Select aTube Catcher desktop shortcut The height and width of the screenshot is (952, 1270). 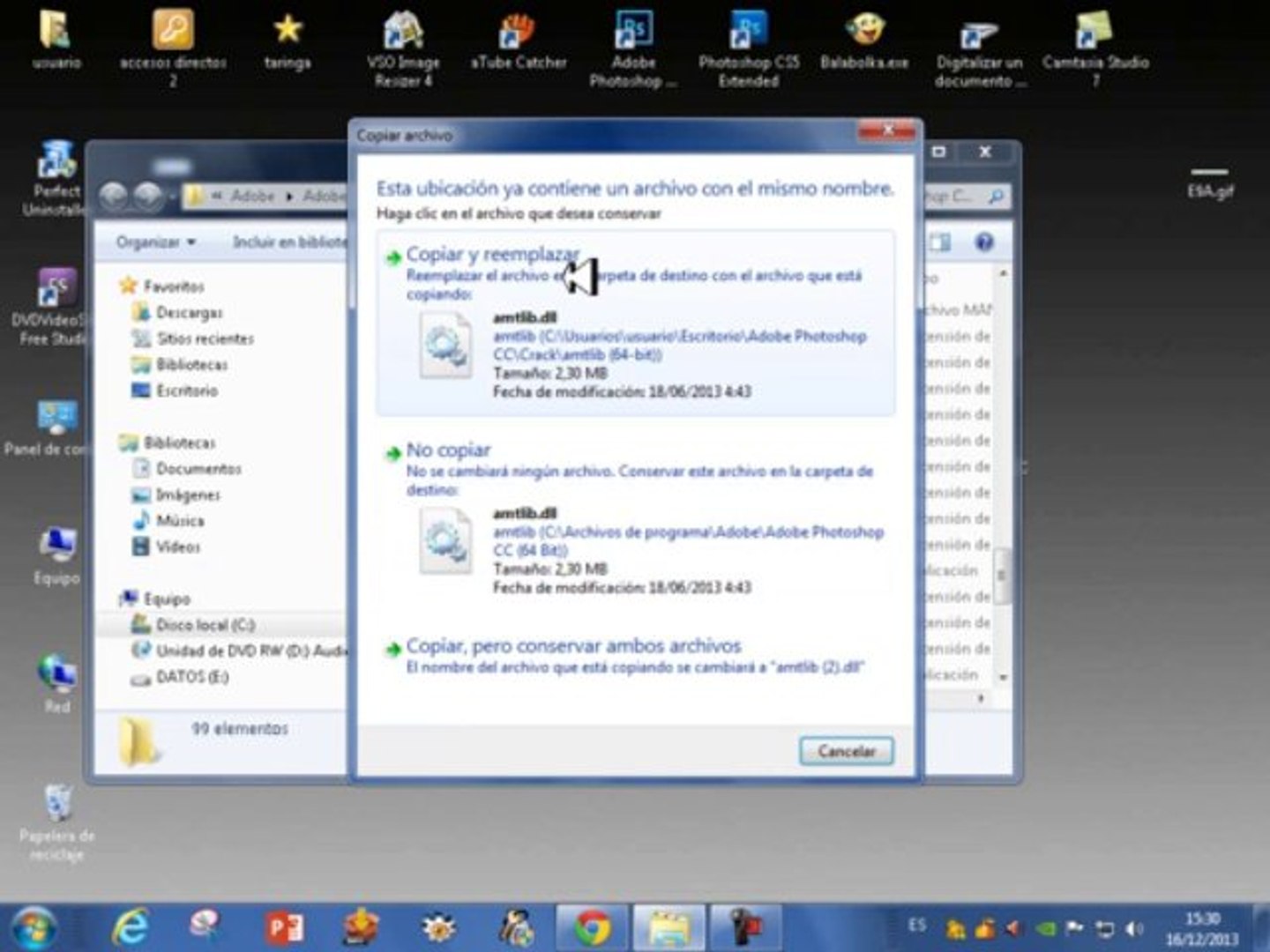click(x=519, y=41)
